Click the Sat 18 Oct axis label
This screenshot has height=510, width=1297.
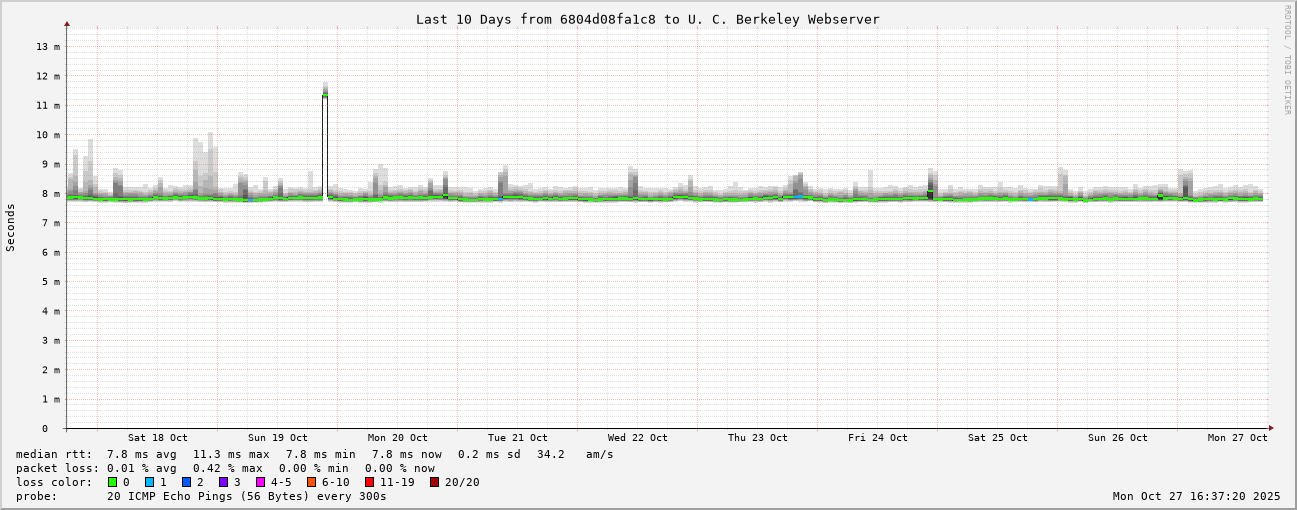[x=157, y=438]
